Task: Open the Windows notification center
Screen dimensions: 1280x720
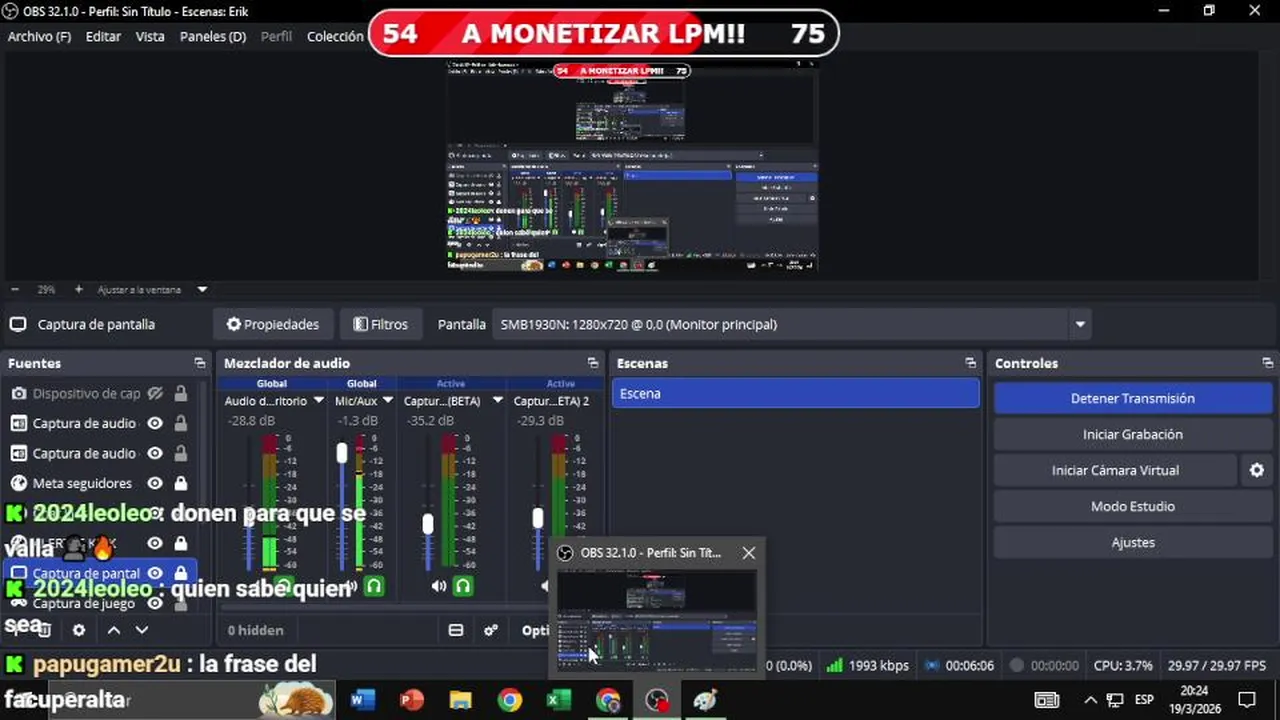Action: tap(1247, 699)
